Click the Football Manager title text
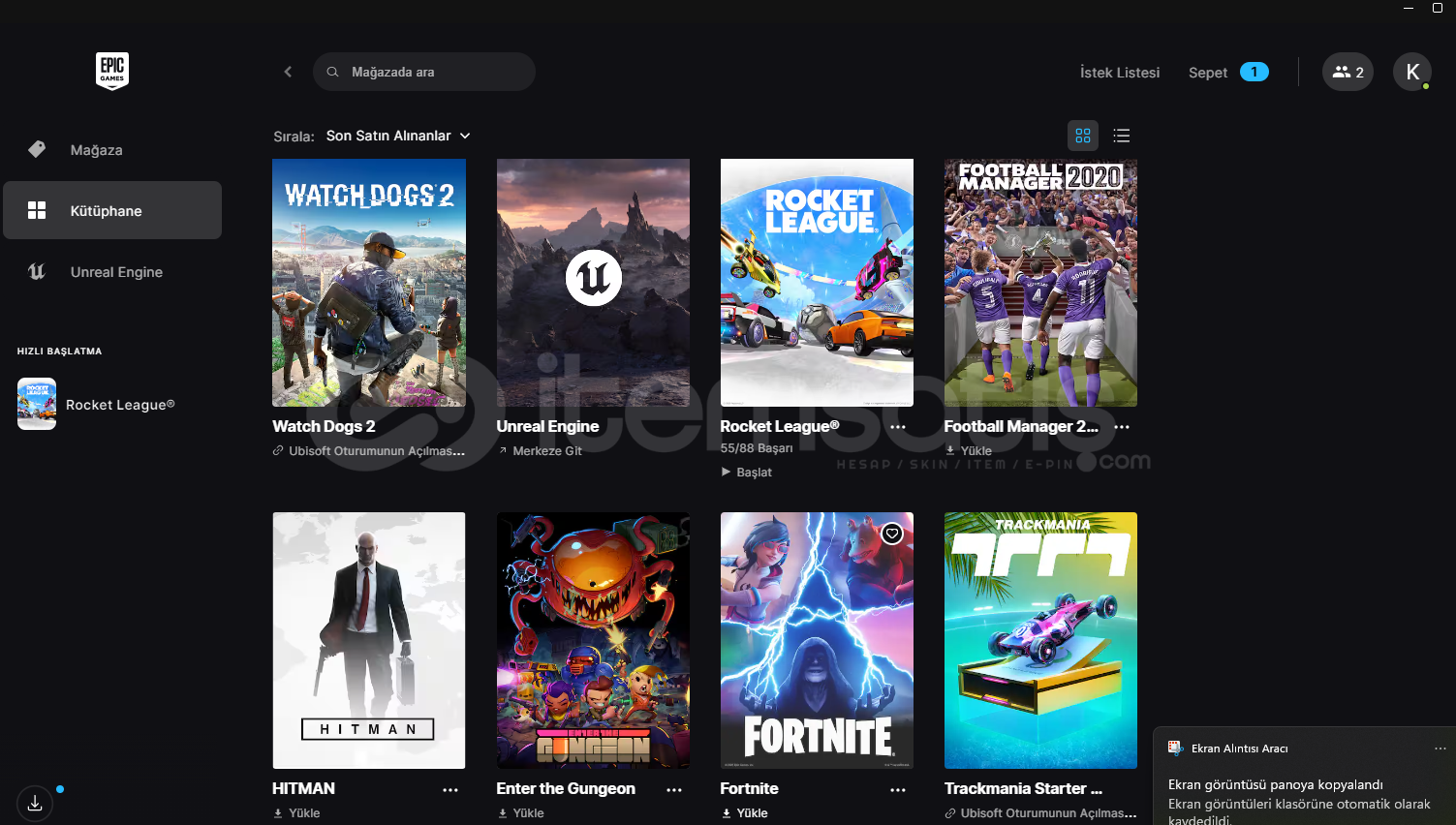1456x825 pixels. point(1021,426)
